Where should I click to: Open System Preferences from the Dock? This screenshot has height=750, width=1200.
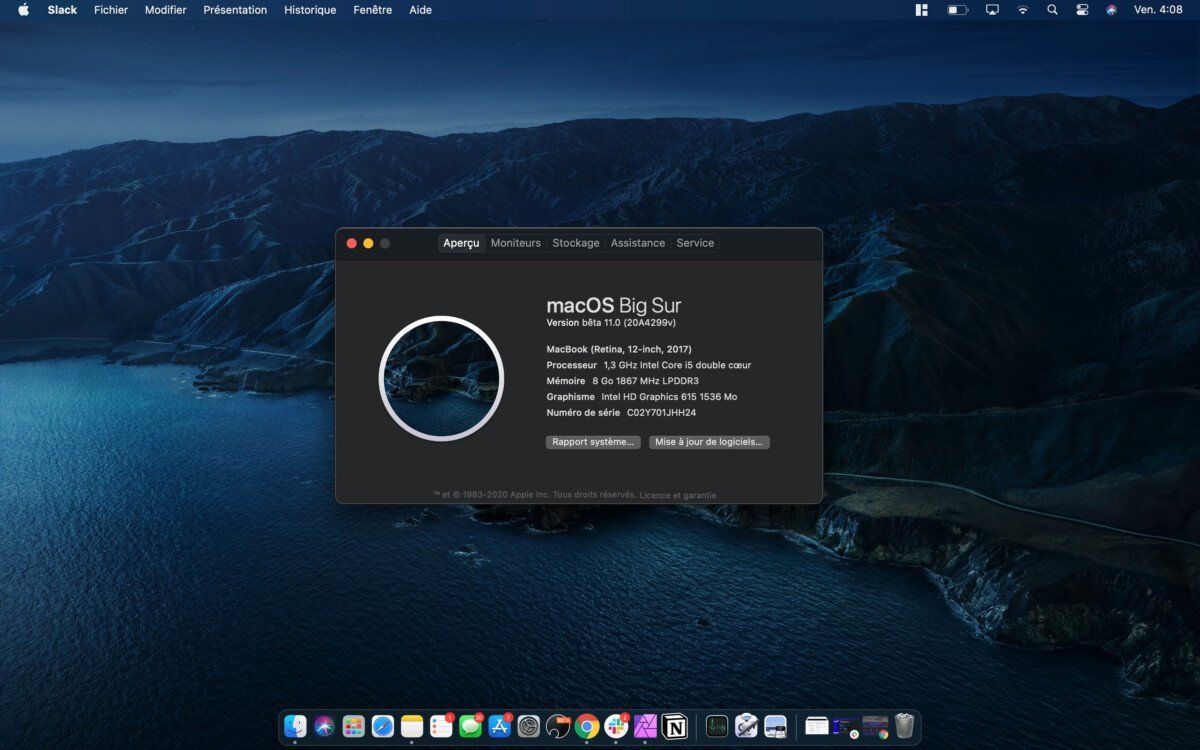pos(529,726)
